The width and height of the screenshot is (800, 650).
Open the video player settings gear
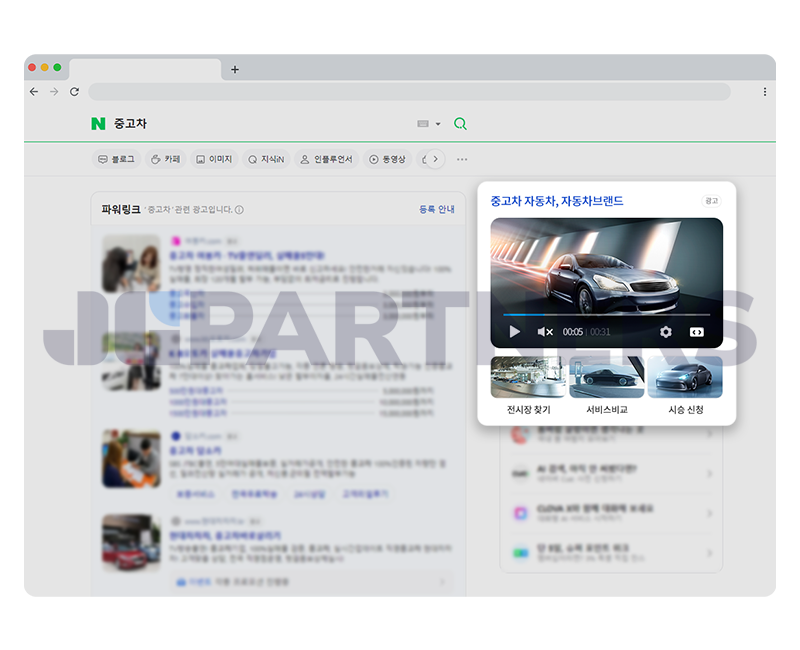pyautogui.click(x=666, y=331)
